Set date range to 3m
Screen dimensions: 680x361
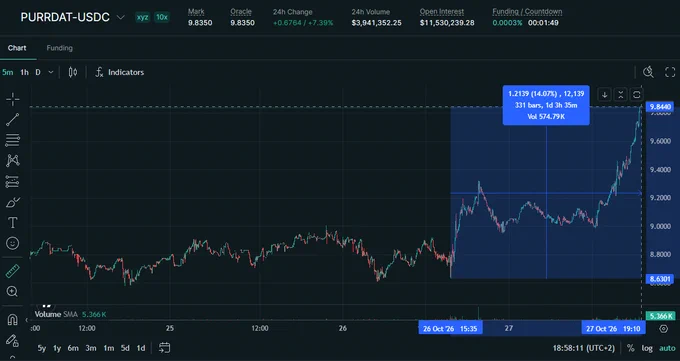(x=91, y=348)
